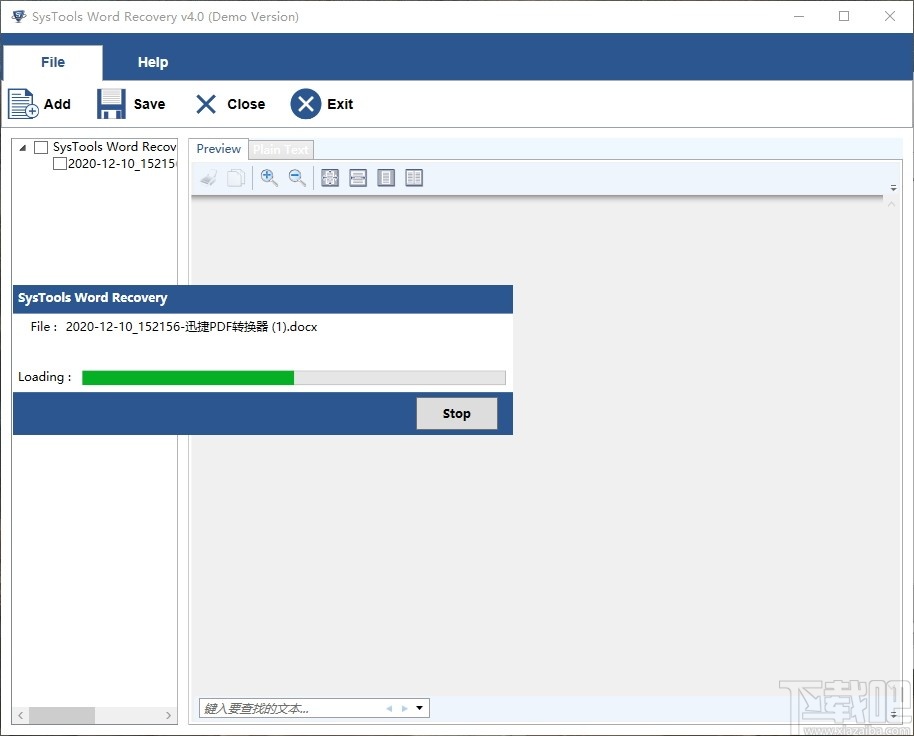Click the search next-result arrow
Viewport: 914px width, 736px height.
403,707
